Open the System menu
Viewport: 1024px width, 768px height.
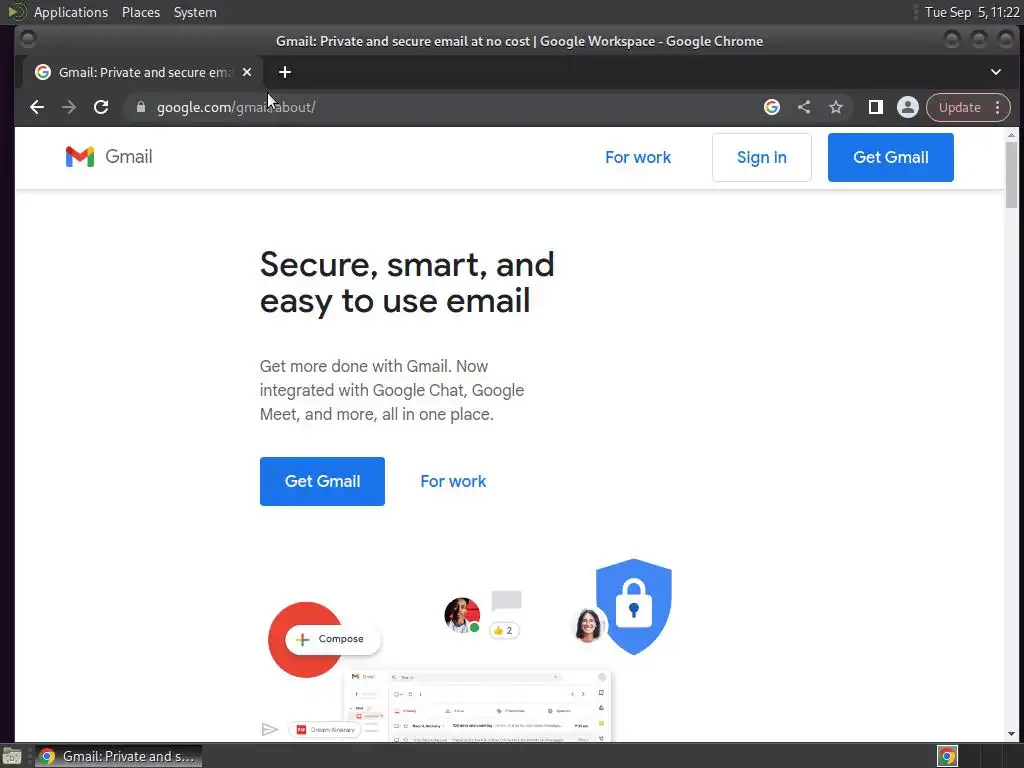tap(195, 12)
